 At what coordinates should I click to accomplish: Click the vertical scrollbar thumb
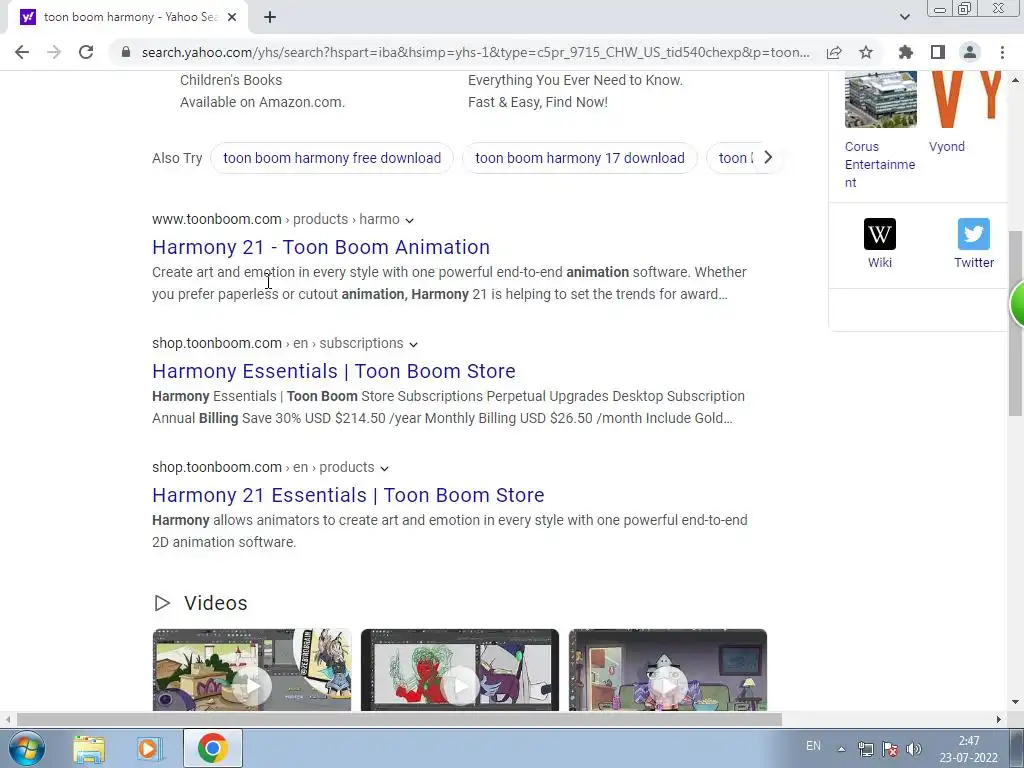1015,323
